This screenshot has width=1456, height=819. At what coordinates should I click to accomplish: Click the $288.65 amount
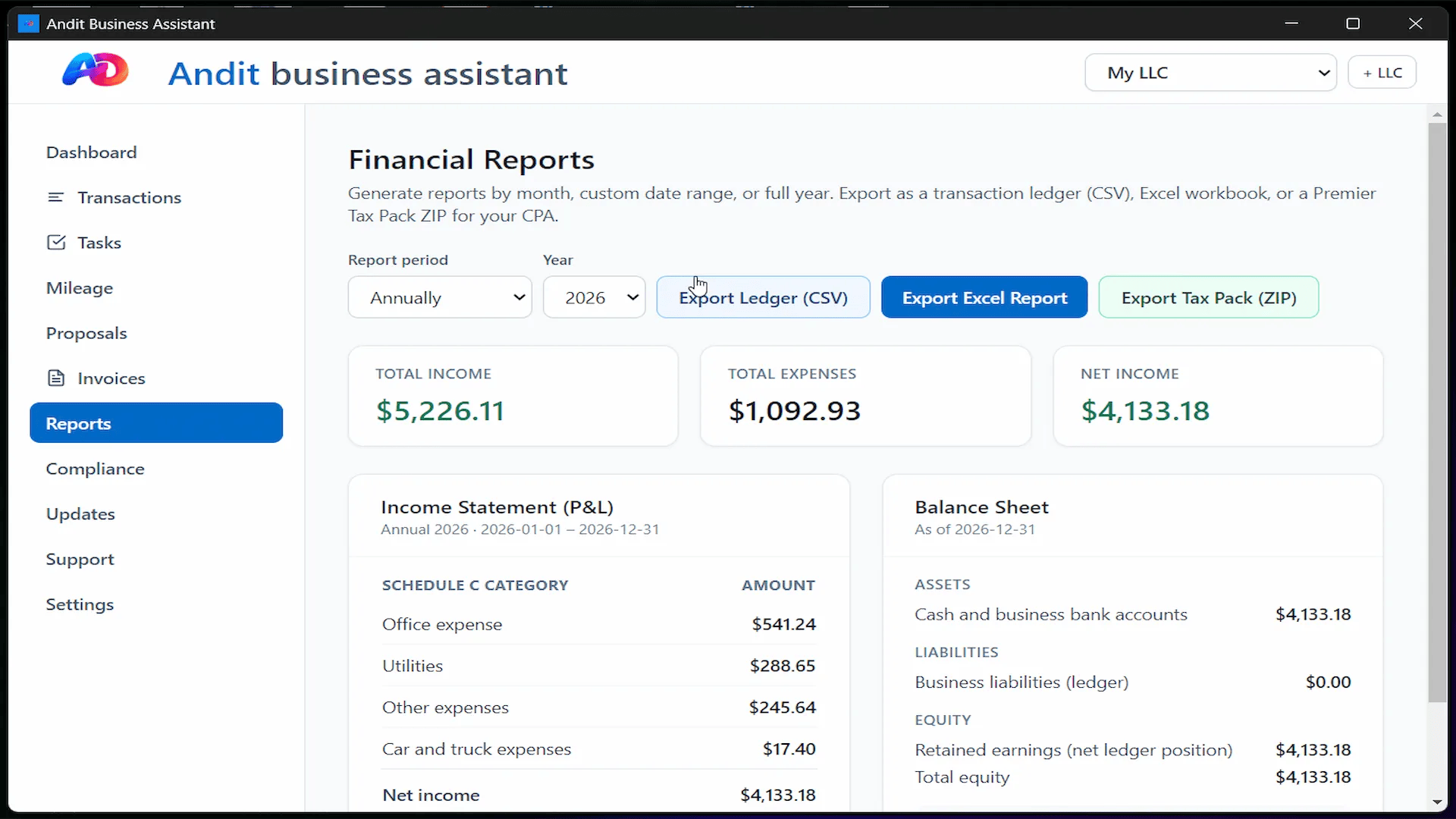pos(783,666)
